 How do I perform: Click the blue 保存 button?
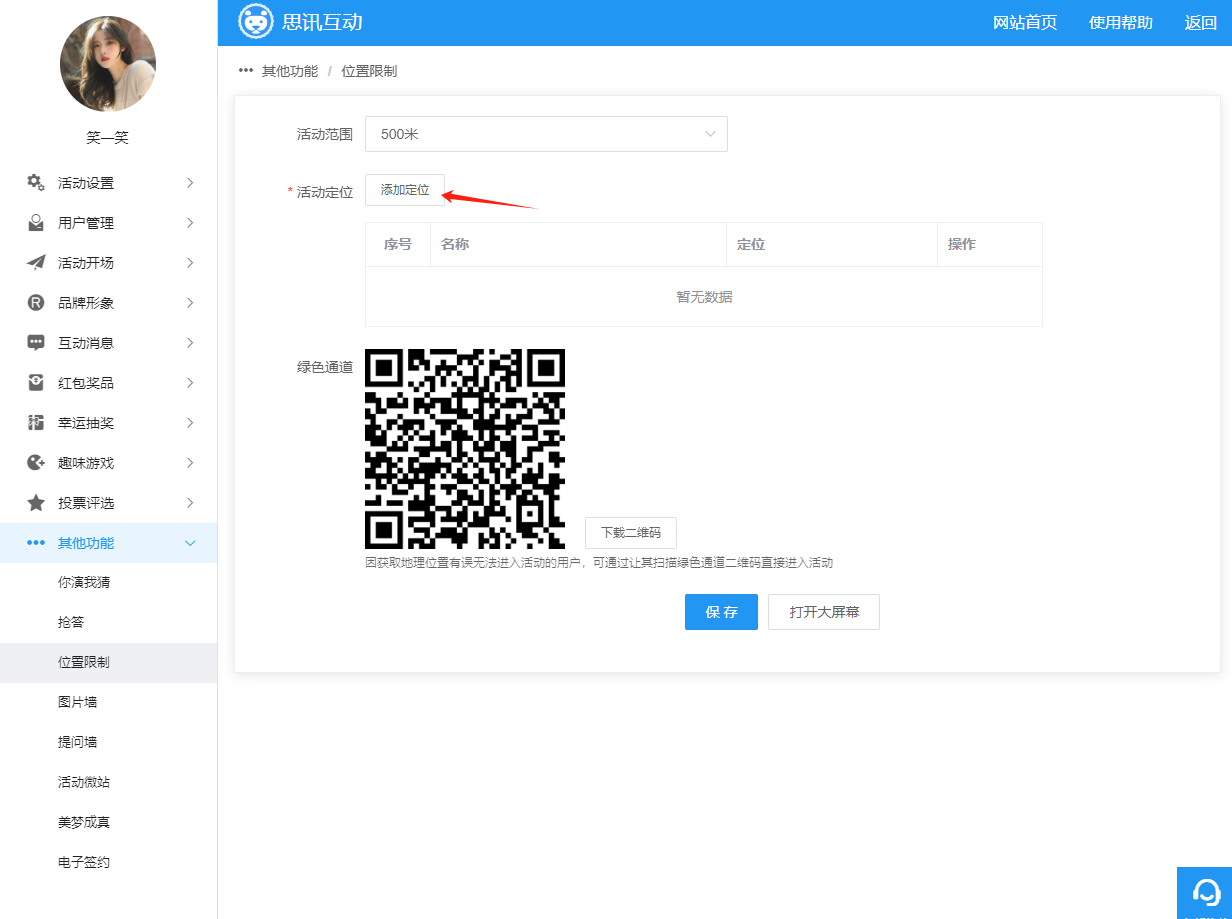point(721,612)
